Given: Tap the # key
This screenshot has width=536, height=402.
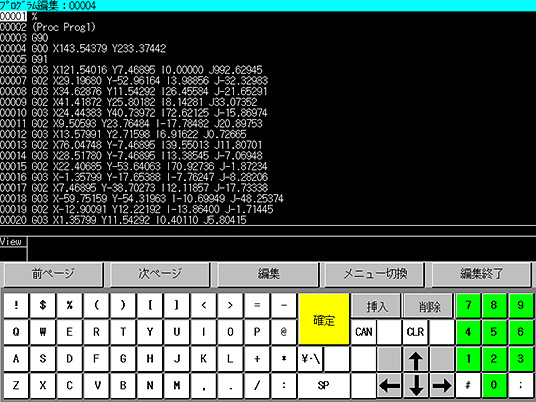Looking at the screenshot, I should (468, 386).
